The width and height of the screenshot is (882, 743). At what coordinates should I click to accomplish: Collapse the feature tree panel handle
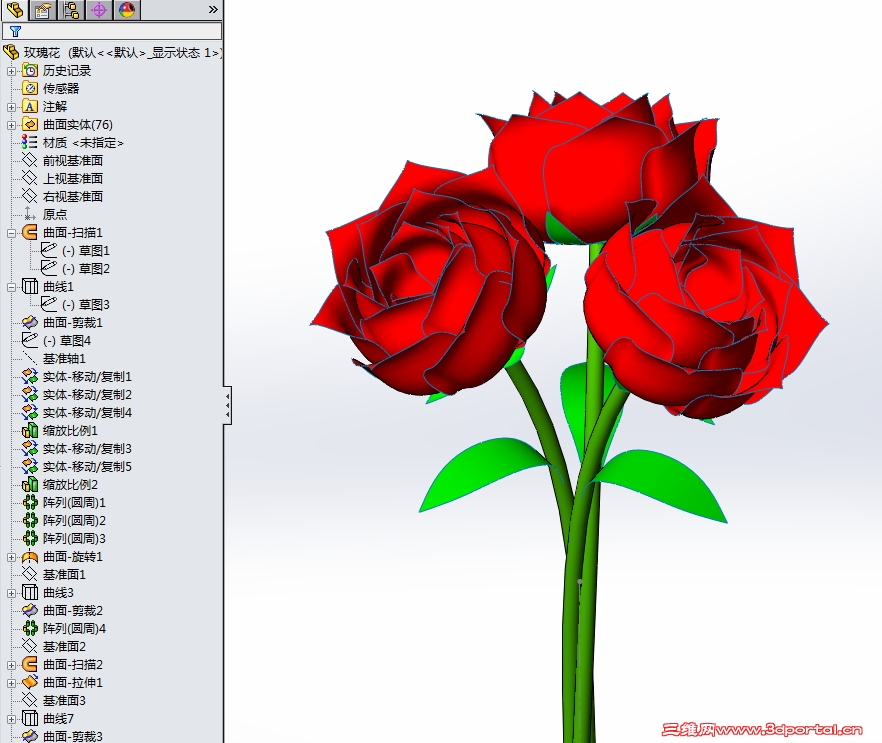click(227, 405)
